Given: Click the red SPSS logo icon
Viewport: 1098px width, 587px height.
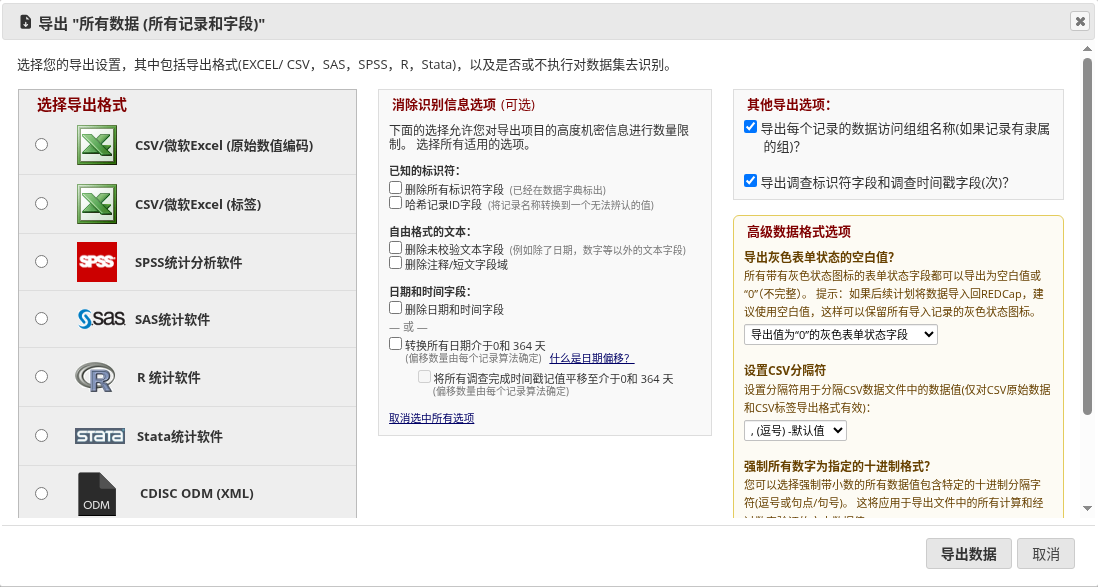Looking at the screenshot, I should 97,262.
